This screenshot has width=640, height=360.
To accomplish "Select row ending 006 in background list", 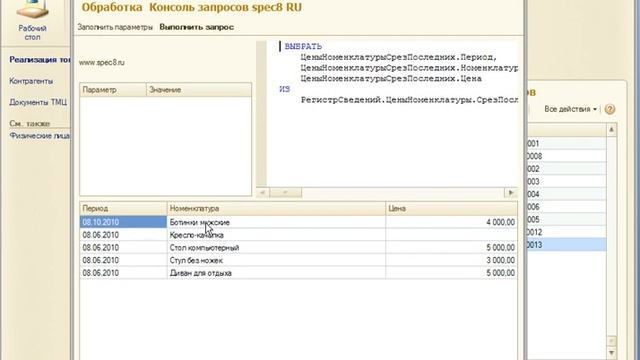I will (x=567, y=207).
